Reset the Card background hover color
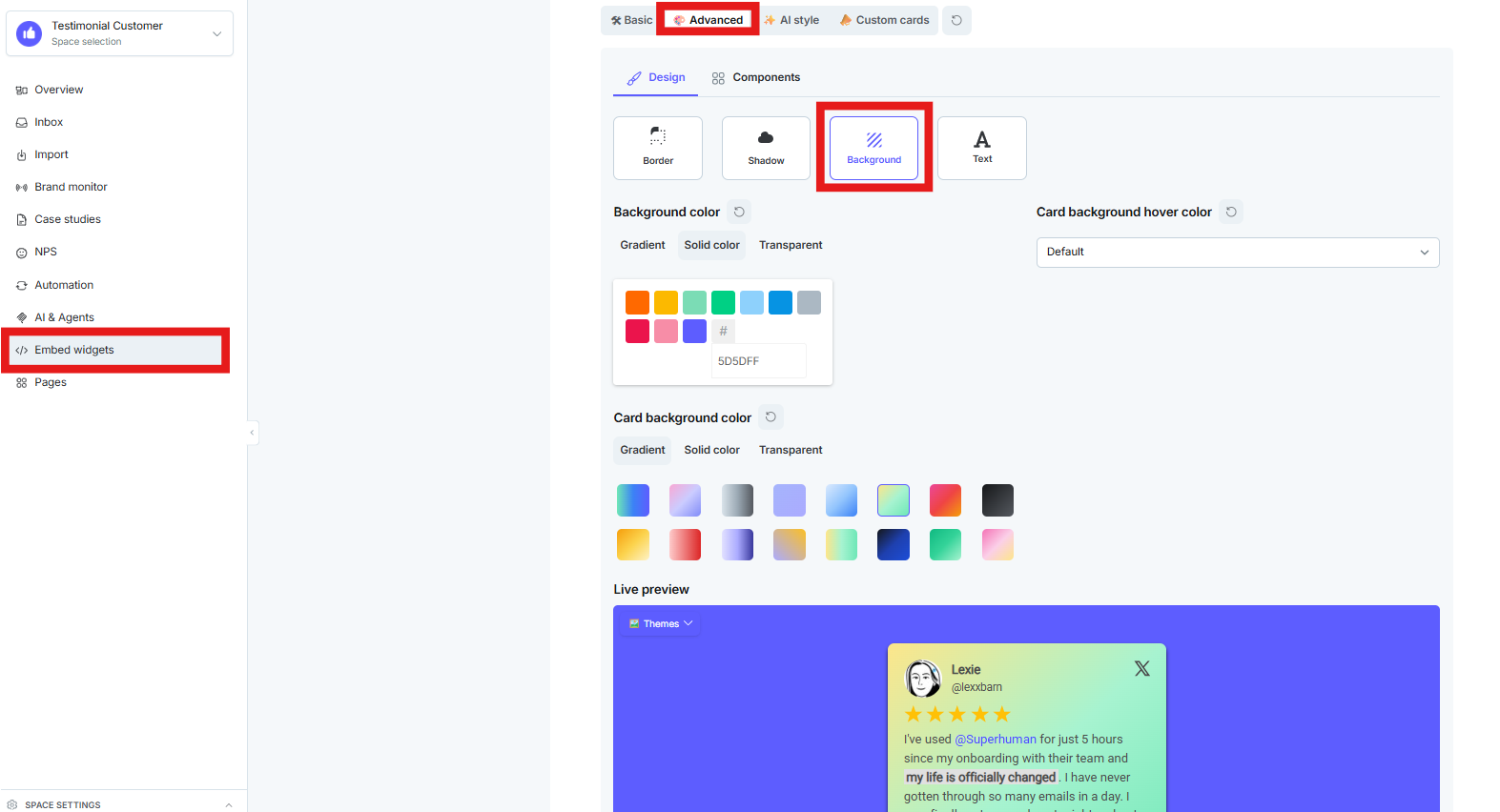Screen dimensions: 1500x812 coord(1231,212)
